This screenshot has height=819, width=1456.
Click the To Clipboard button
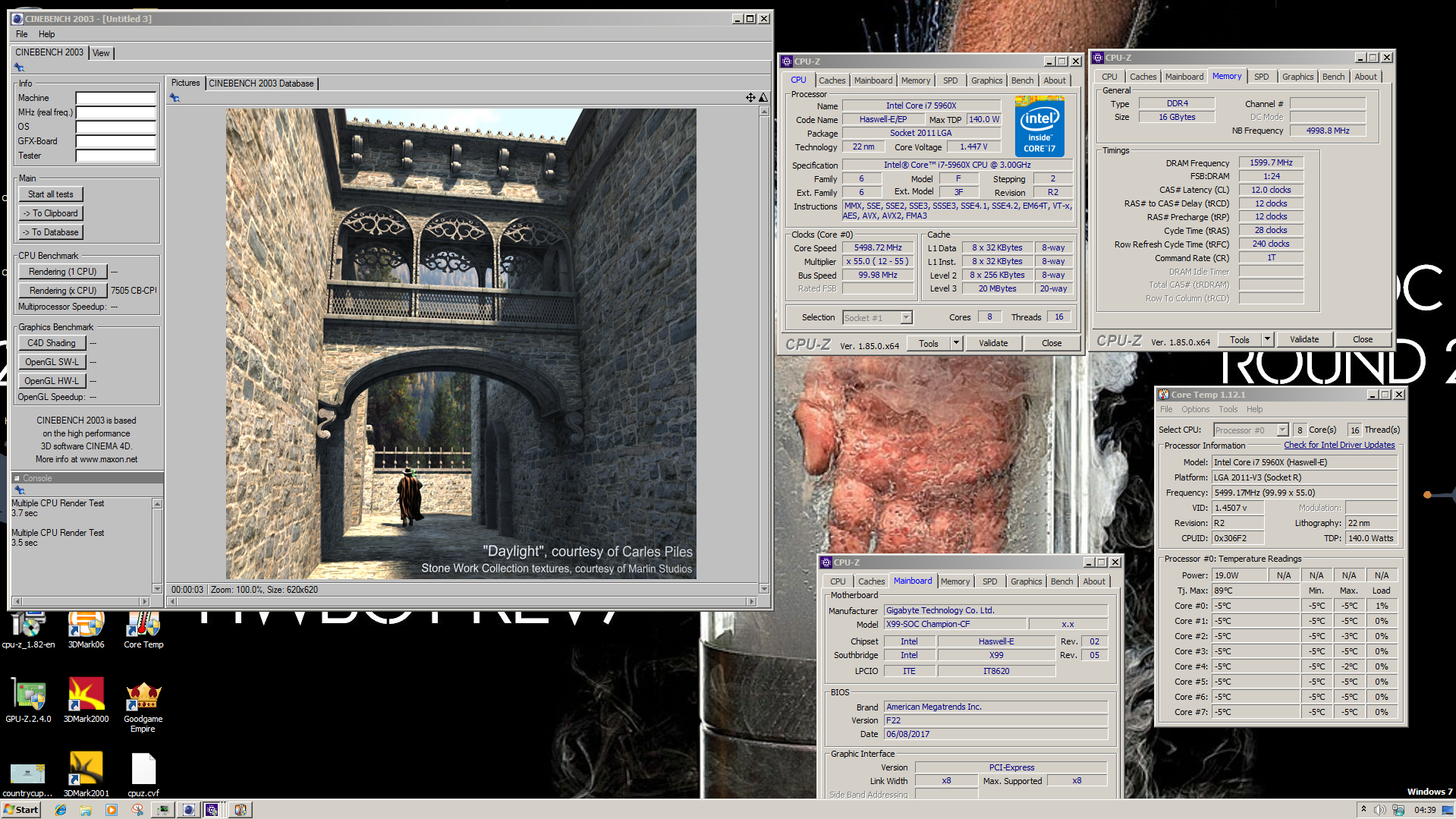51,213
